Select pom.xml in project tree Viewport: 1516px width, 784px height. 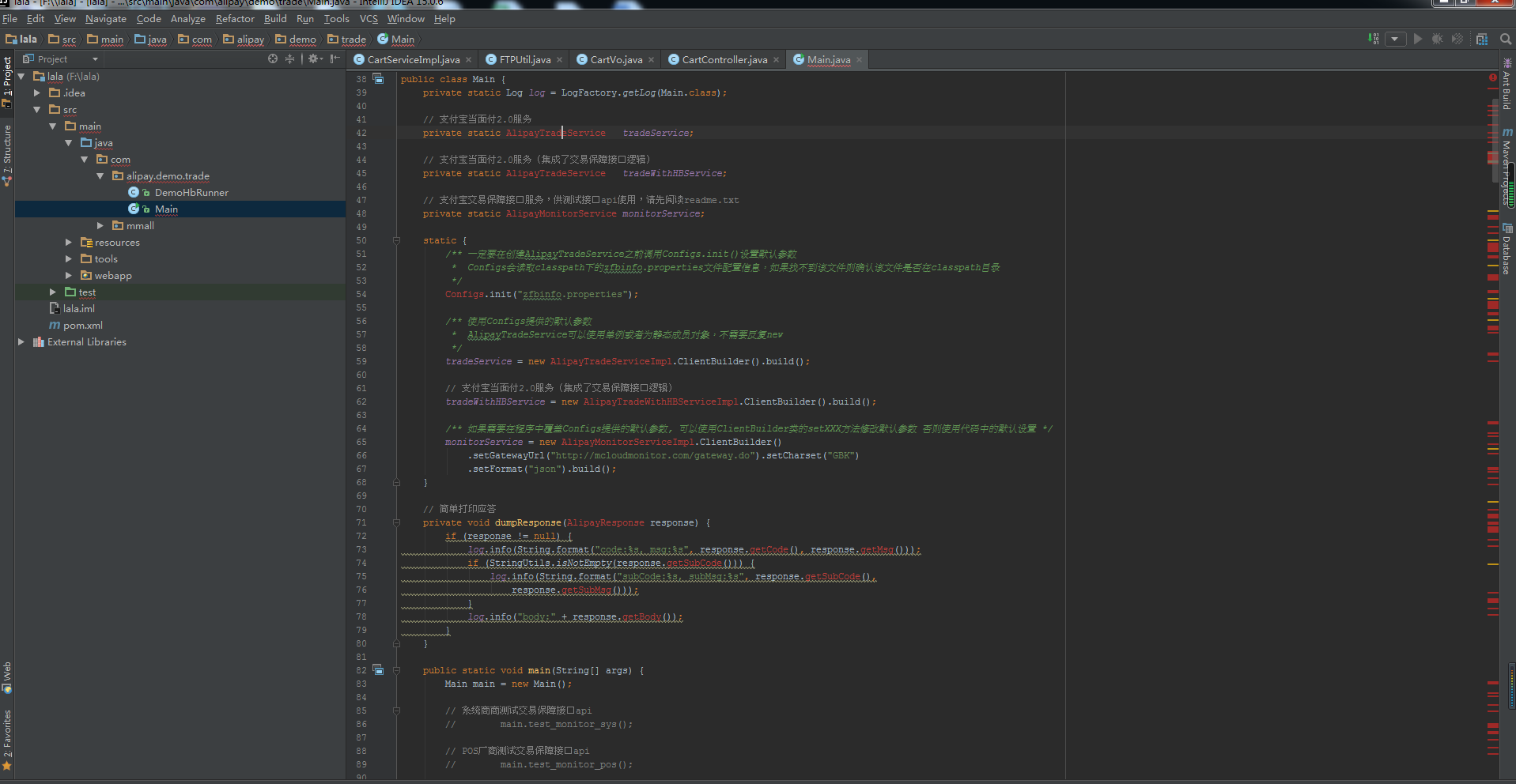(x=82, y=326)
